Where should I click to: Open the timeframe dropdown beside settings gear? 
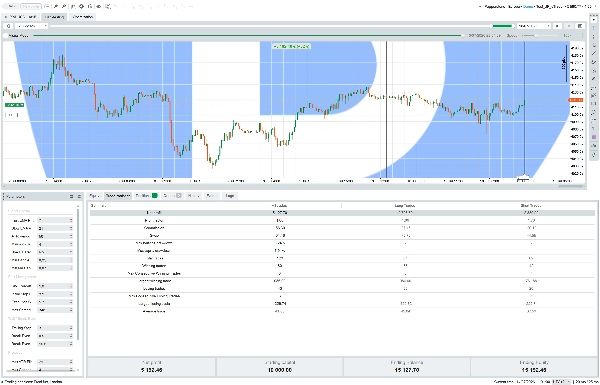click(31, 26)
